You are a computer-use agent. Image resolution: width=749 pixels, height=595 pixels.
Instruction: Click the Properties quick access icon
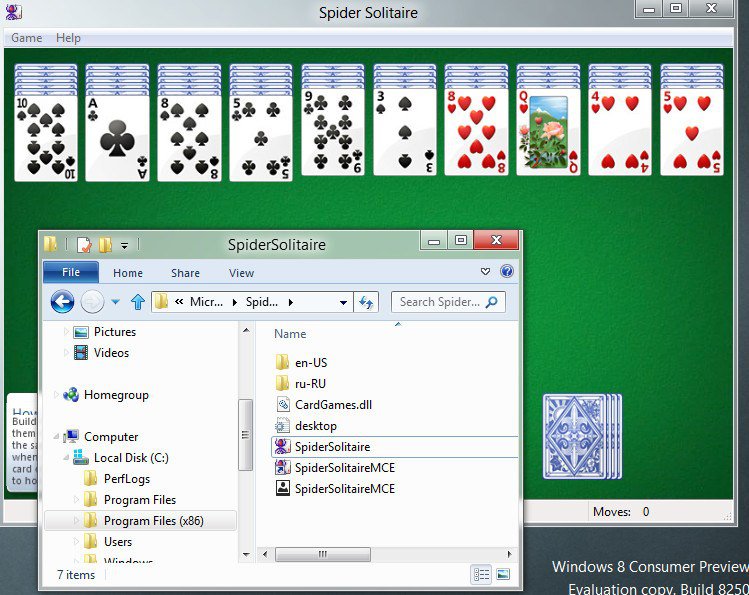(x=84, y=245)
